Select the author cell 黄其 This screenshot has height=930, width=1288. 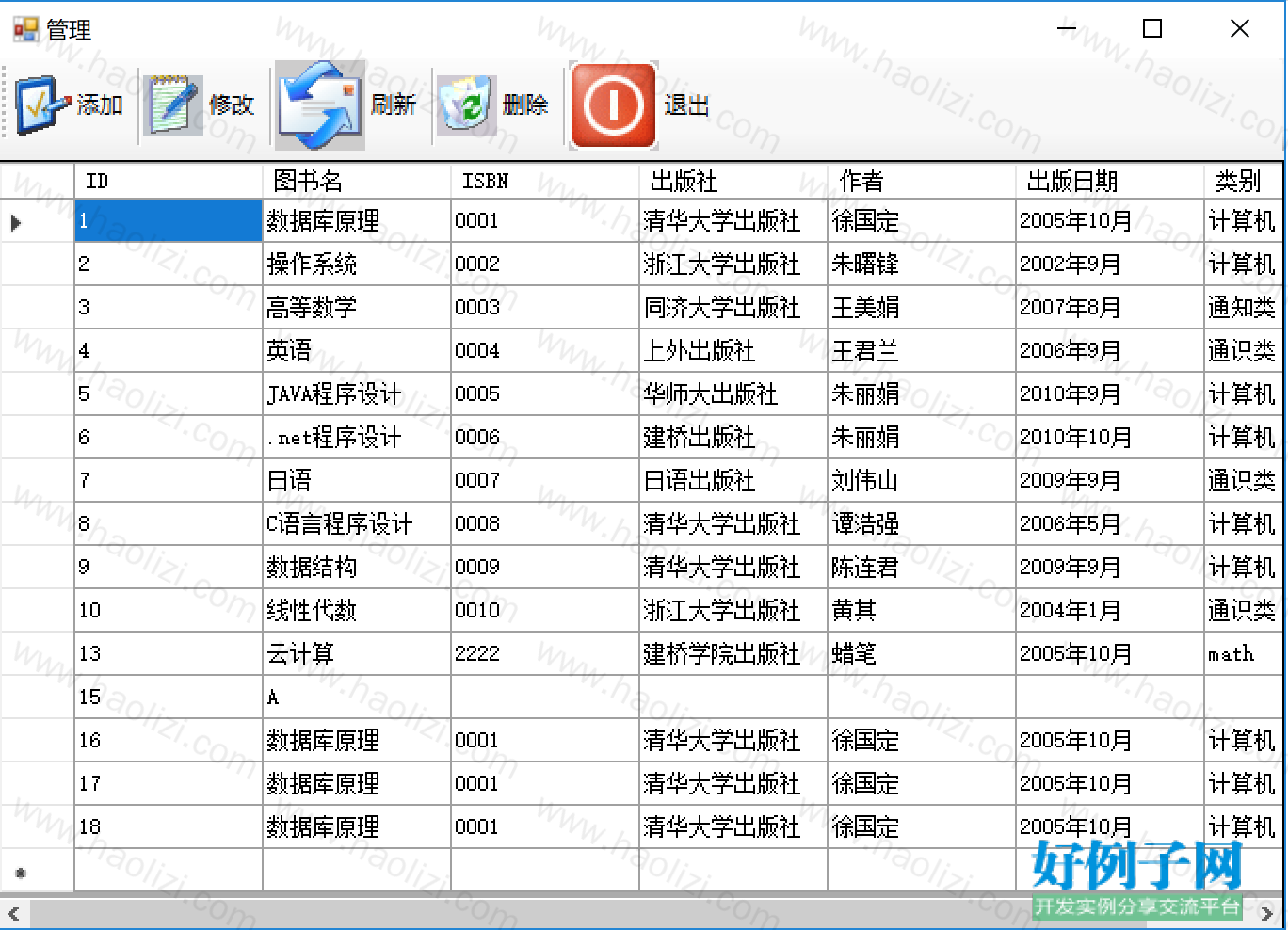pos(922,611)
